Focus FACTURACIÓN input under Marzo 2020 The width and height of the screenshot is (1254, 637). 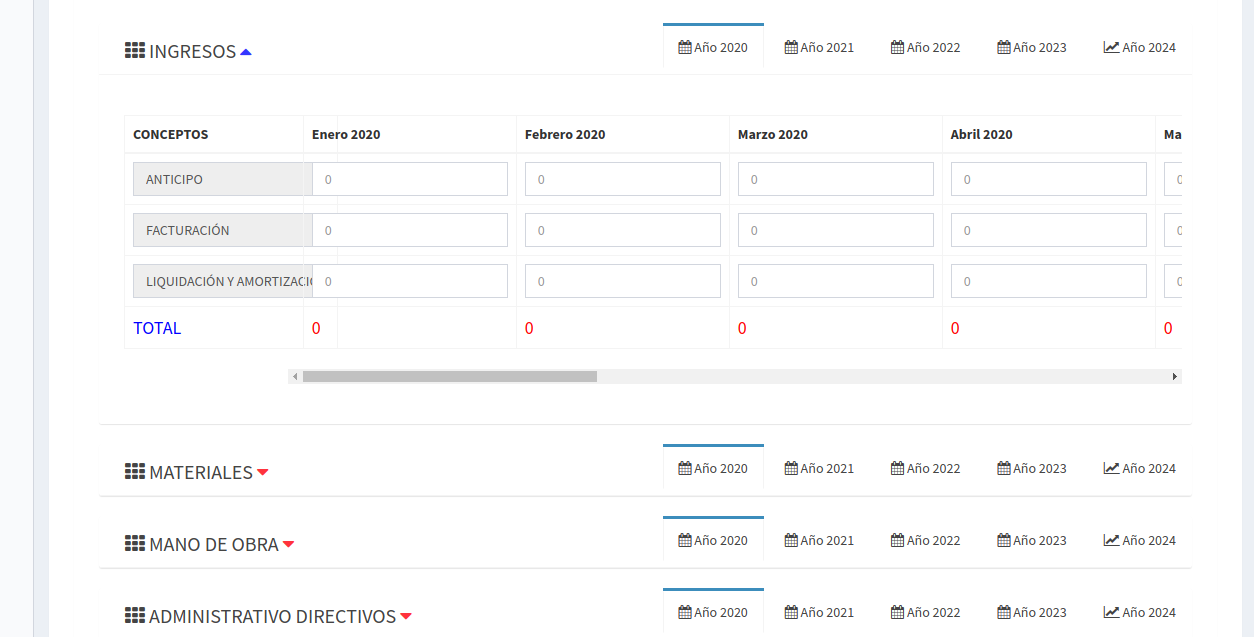(x=835, y=230)
